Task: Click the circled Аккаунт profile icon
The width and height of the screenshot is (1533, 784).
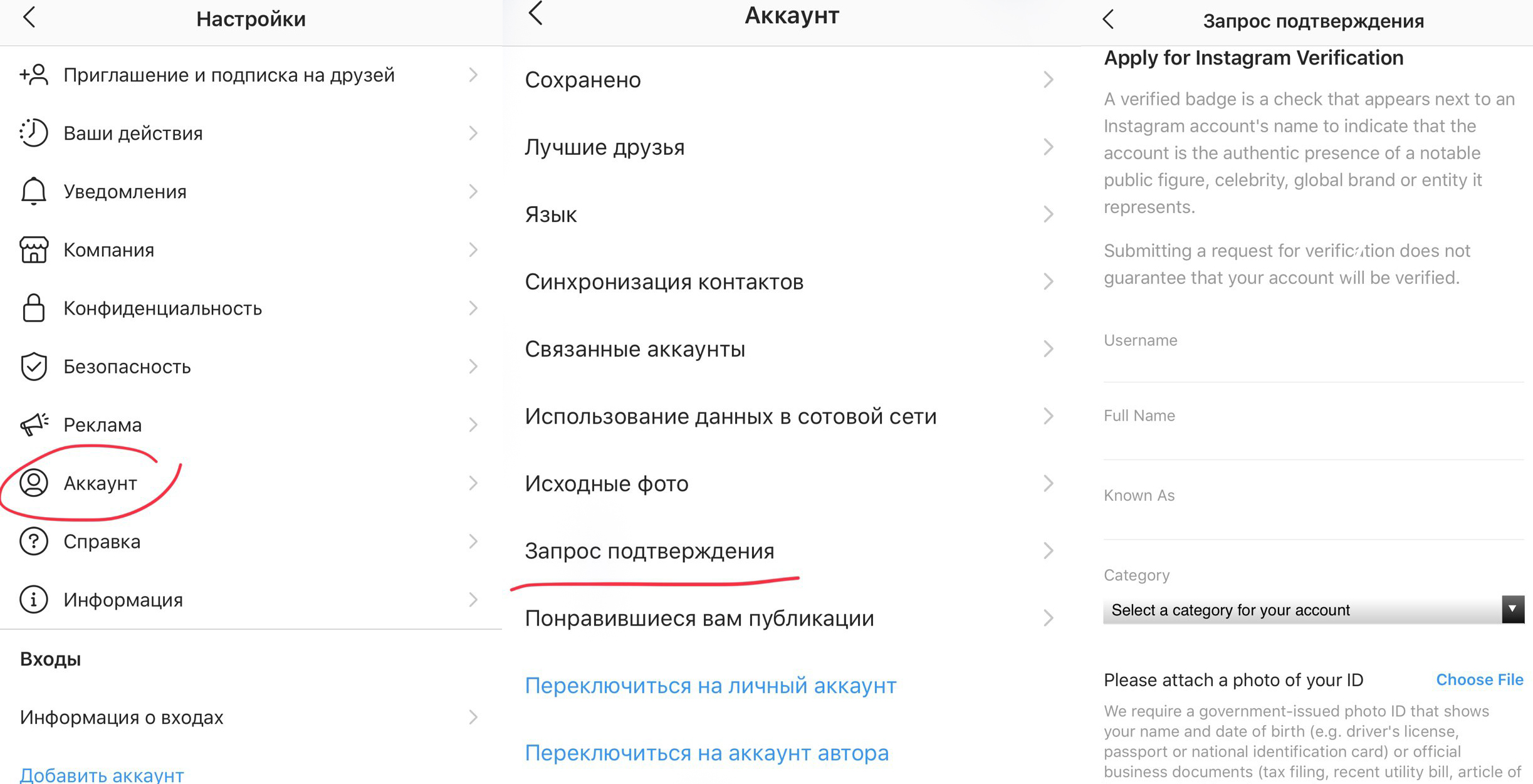Action: pos(33,483)
